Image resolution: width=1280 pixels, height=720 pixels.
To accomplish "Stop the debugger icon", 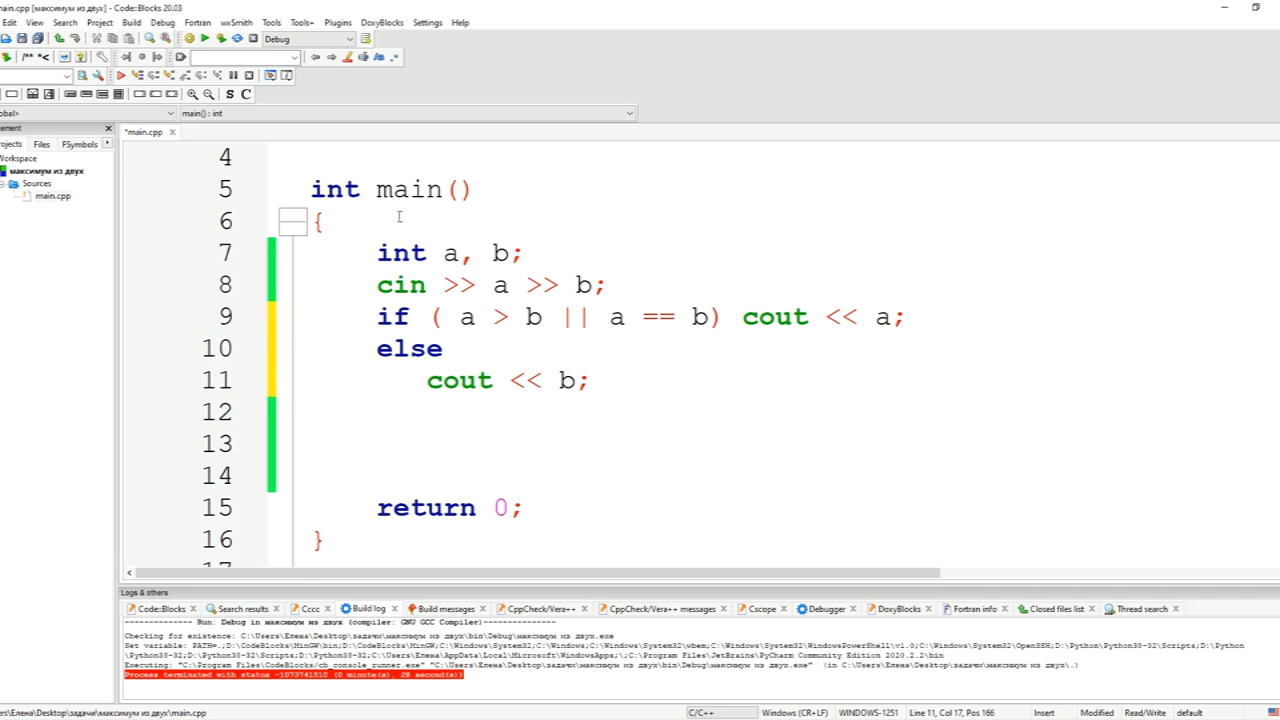I will click(x=249, y=75).
